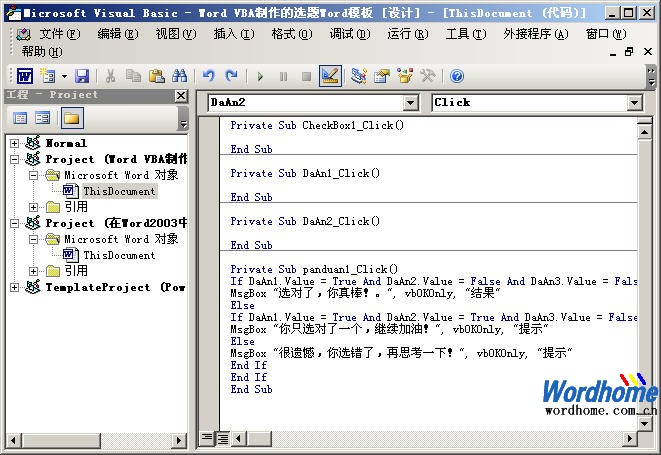Collapse second Microsoft Word 对象 folder
The image size is (661, 455).
click(33, 240)
